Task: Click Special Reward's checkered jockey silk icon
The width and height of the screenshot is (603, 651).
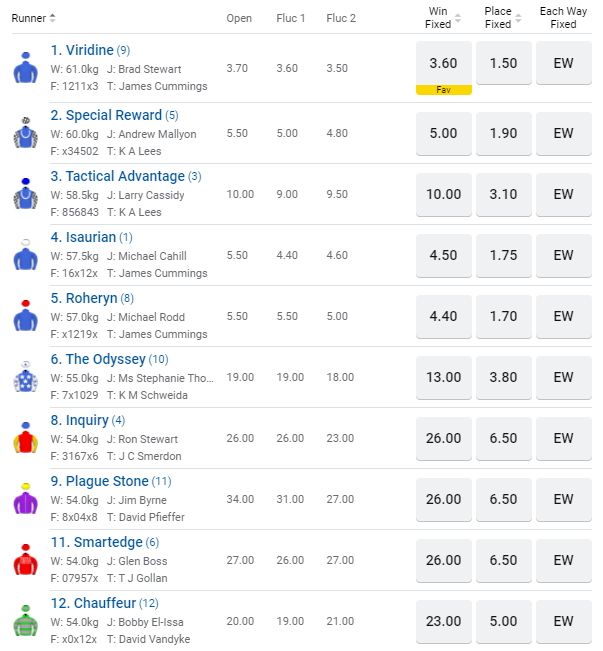Action: click(x=25, y=133)
